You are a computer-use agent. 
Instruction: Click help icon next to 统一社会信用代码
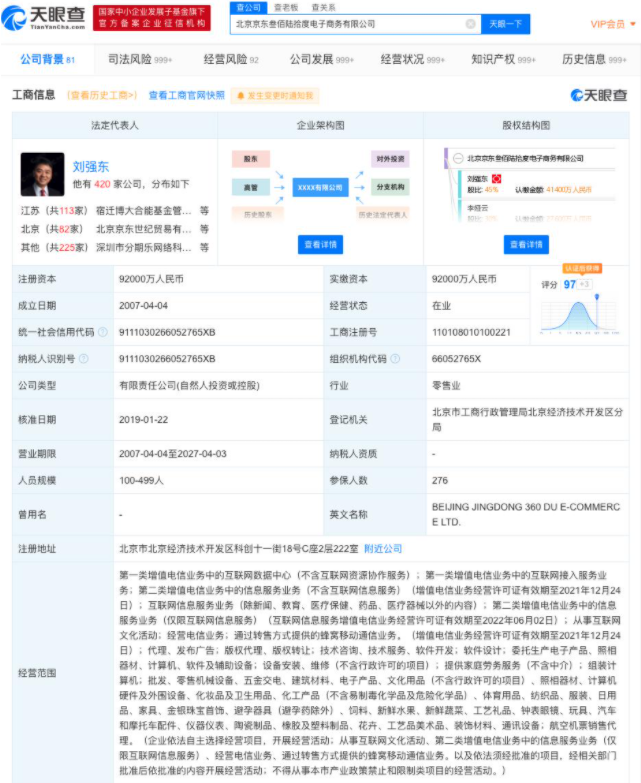(x=103, y=332)
